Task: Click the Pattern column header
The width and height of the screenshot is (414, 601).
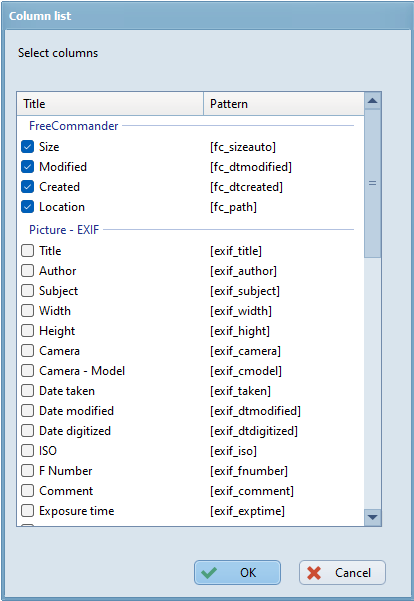Action: 284,104
